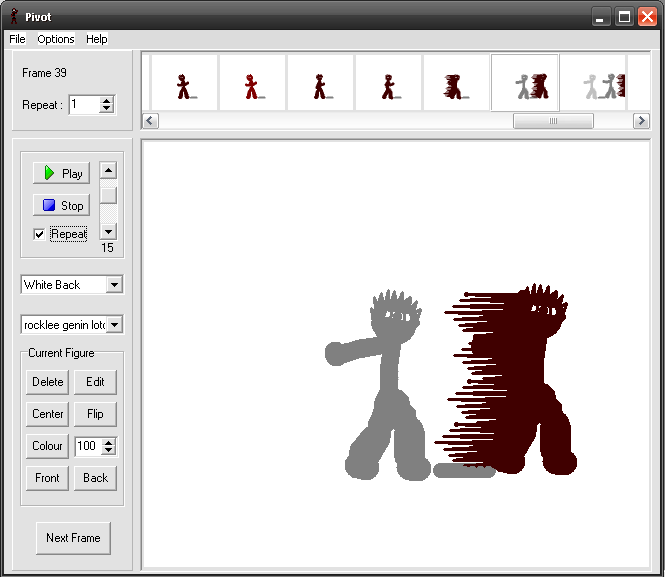
Task: Select the first visible frame thumbnail
Action: [185, 82]
